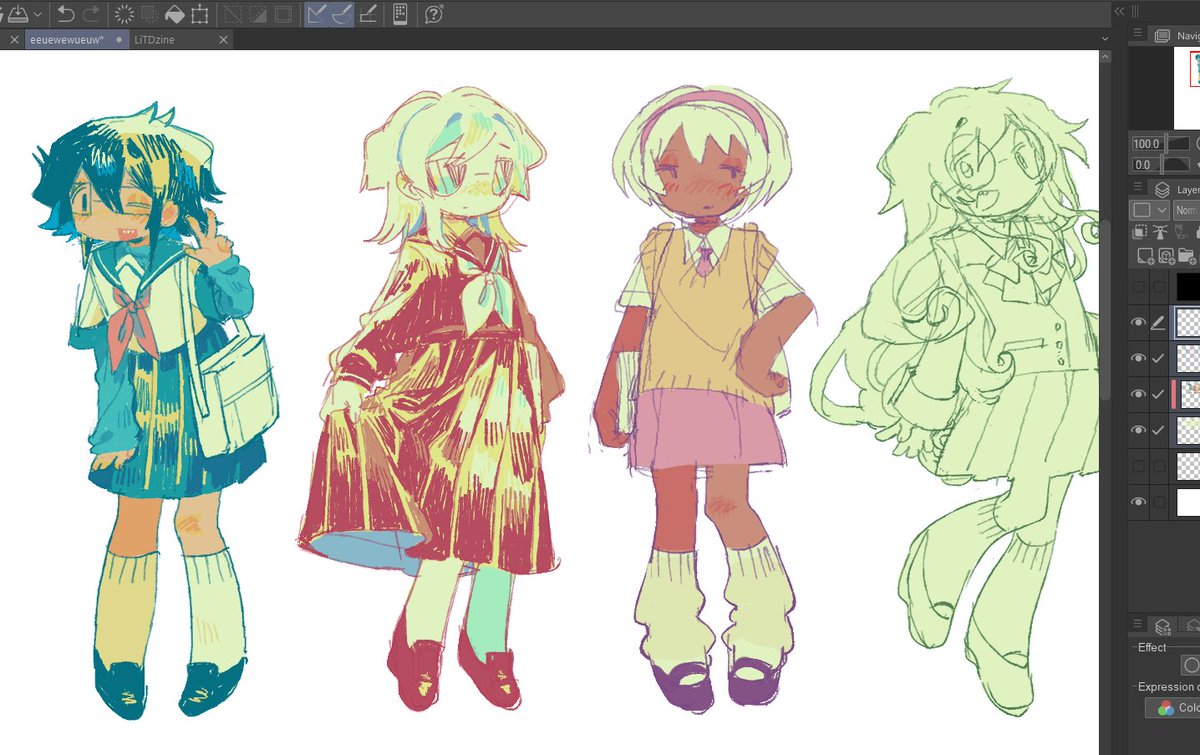Open the save options dropdown arrow
This screenshot has width=1200, height=755.
[x=37, y=15]
